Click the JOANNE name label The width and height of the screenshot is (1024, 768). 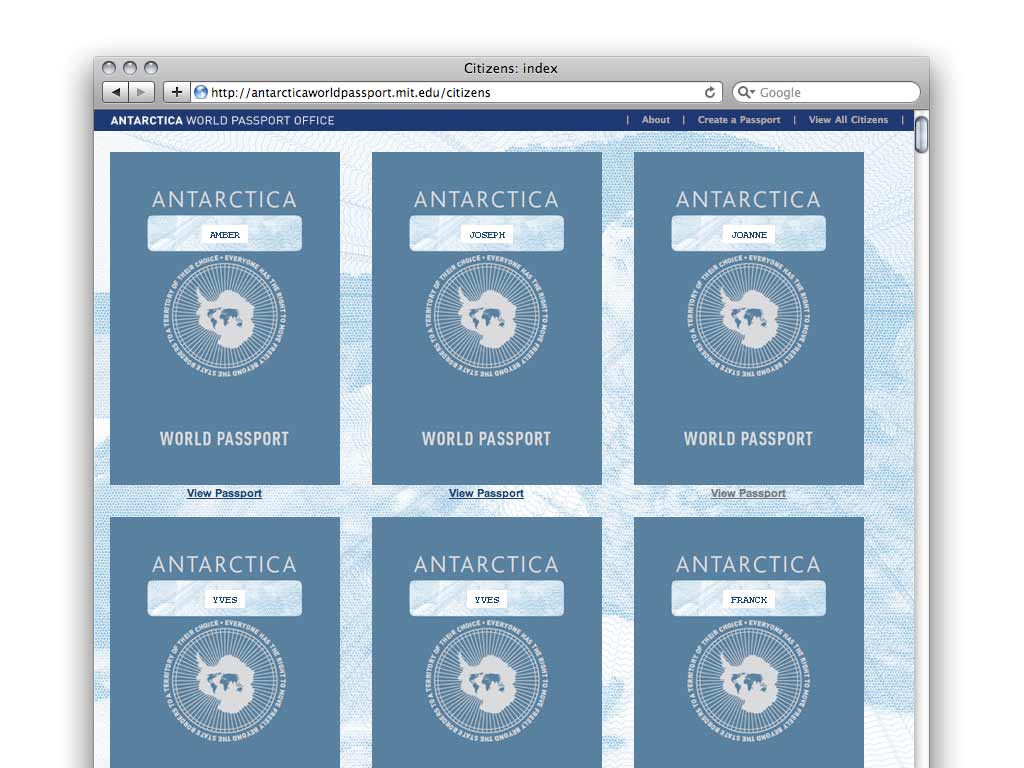[749, 234]
